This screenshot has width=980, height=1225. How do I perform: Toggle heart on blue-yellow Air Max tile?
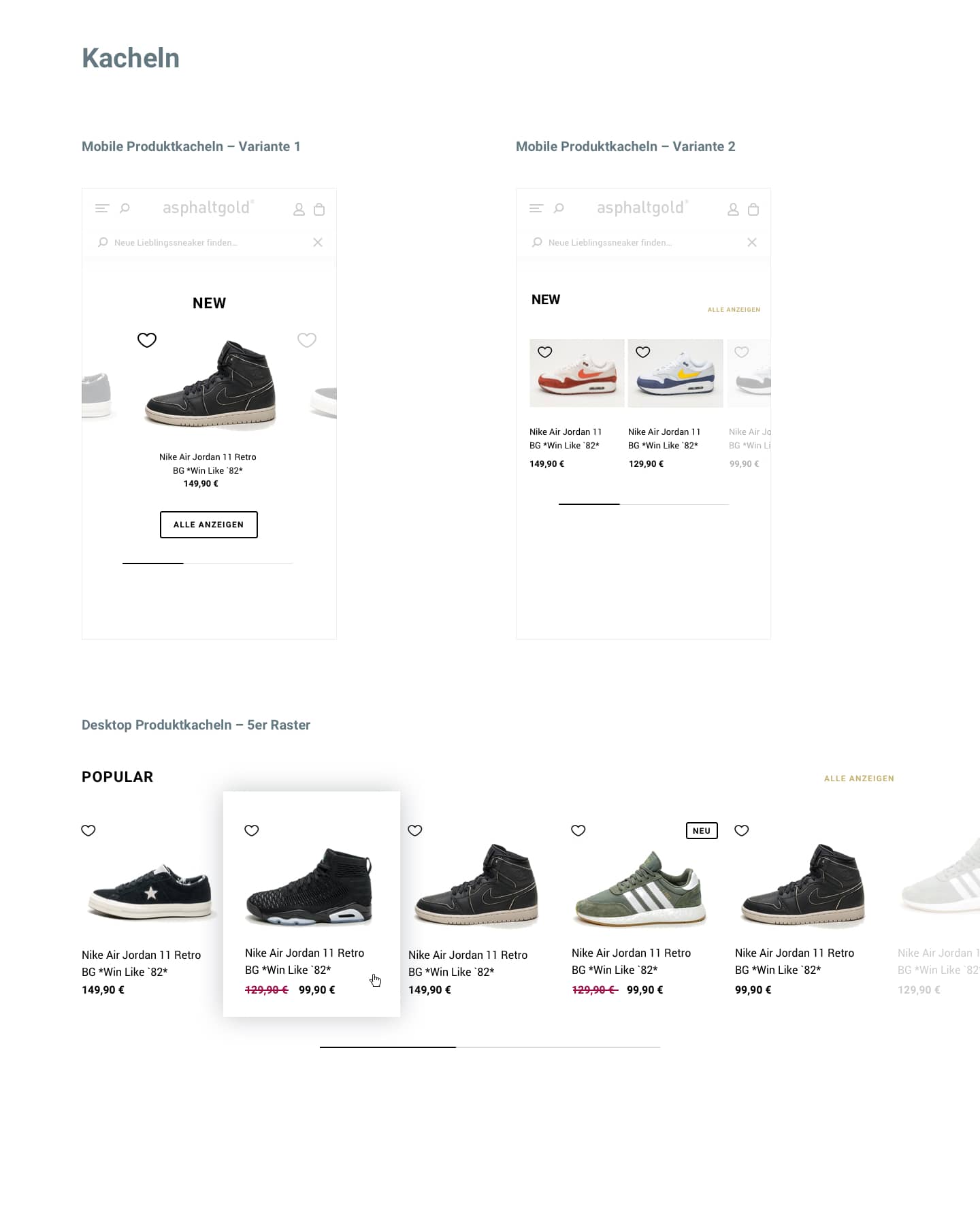(643, 352)
